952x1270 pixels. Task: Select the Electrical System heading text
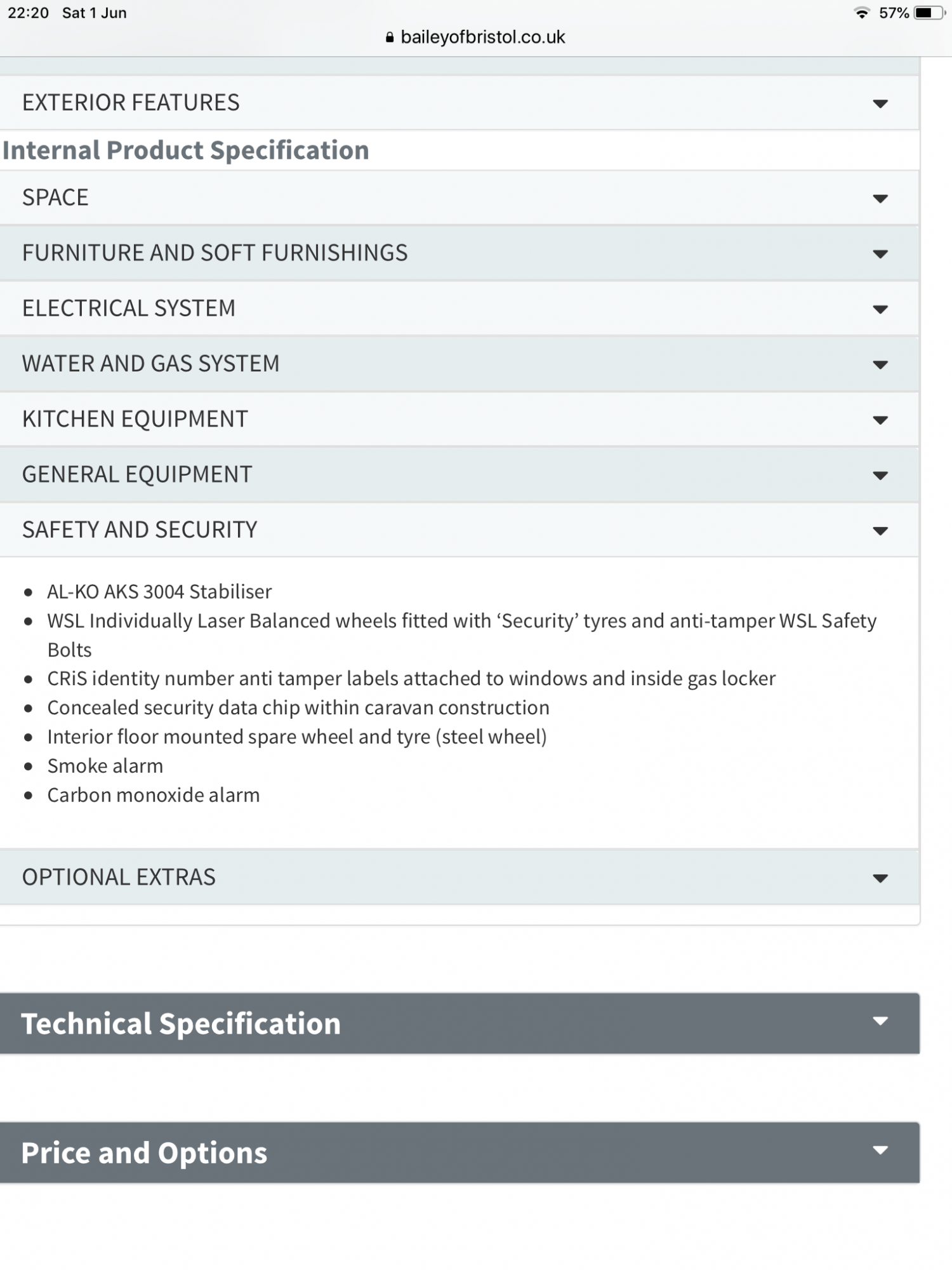point(129,308)
